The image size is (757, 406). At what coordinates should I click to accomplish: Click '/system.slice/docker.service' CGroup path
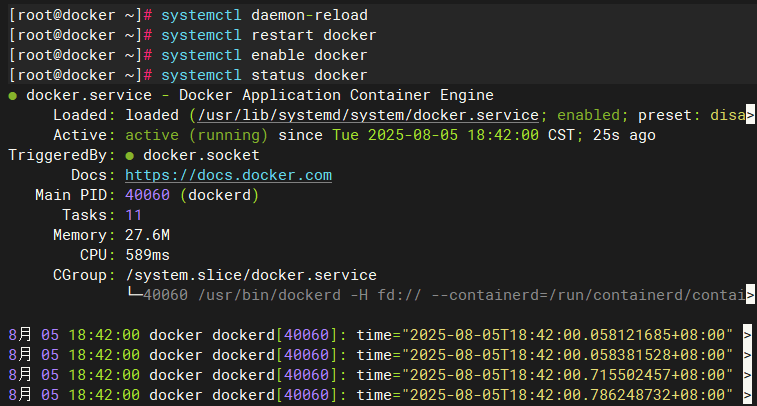251,275
